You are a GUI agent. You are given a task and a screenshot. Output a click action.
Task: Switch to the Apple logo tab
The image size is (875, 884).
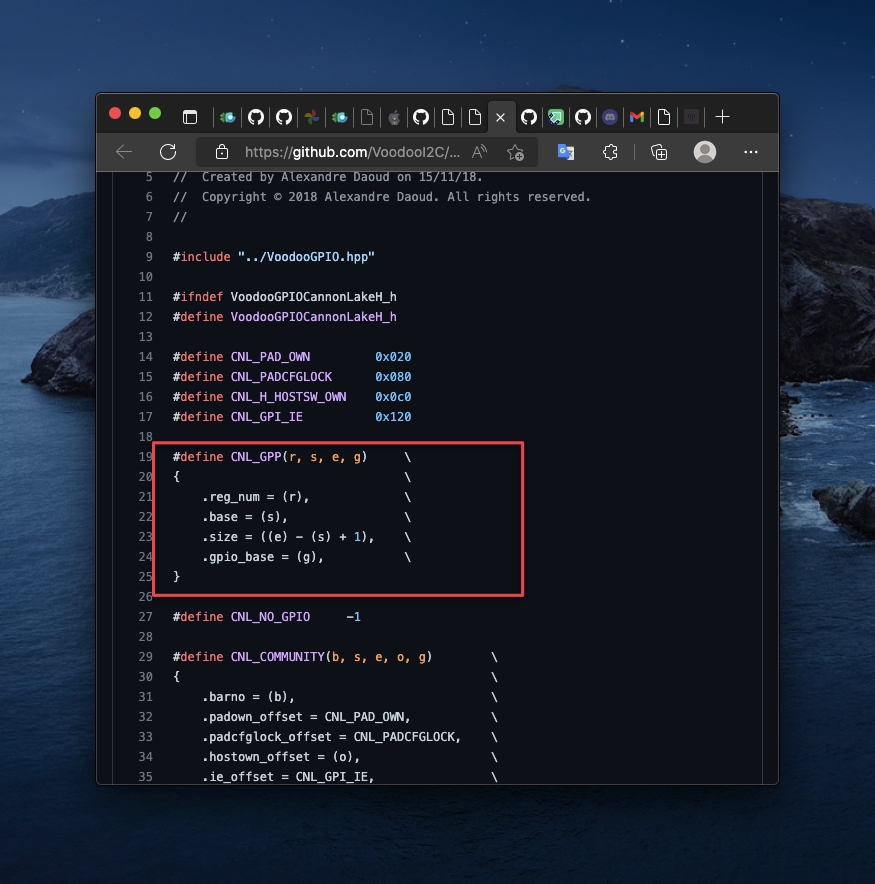coord(394,117)
